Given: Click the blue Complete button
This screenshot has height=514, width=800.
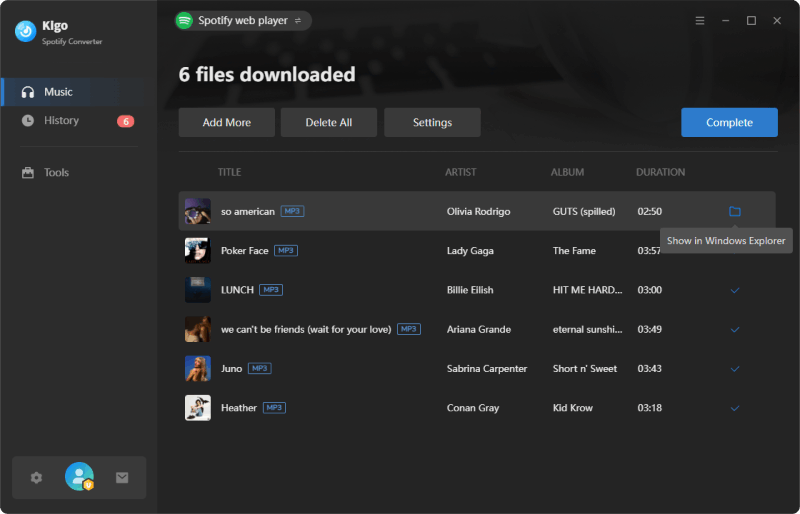Looking at the screenshot, I should point(729,123).
